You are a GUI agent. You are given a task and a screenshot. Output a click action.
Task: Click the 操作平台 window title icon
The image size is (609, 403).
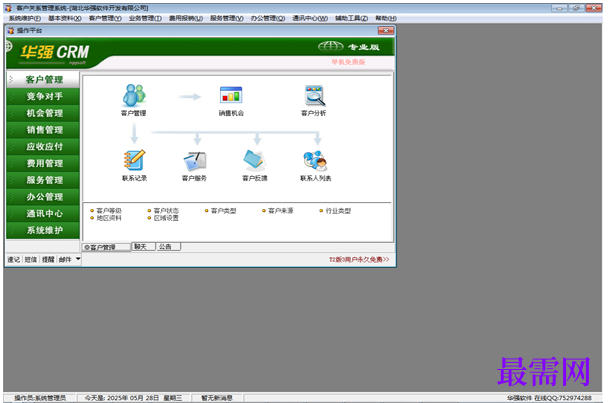(11, 31)
